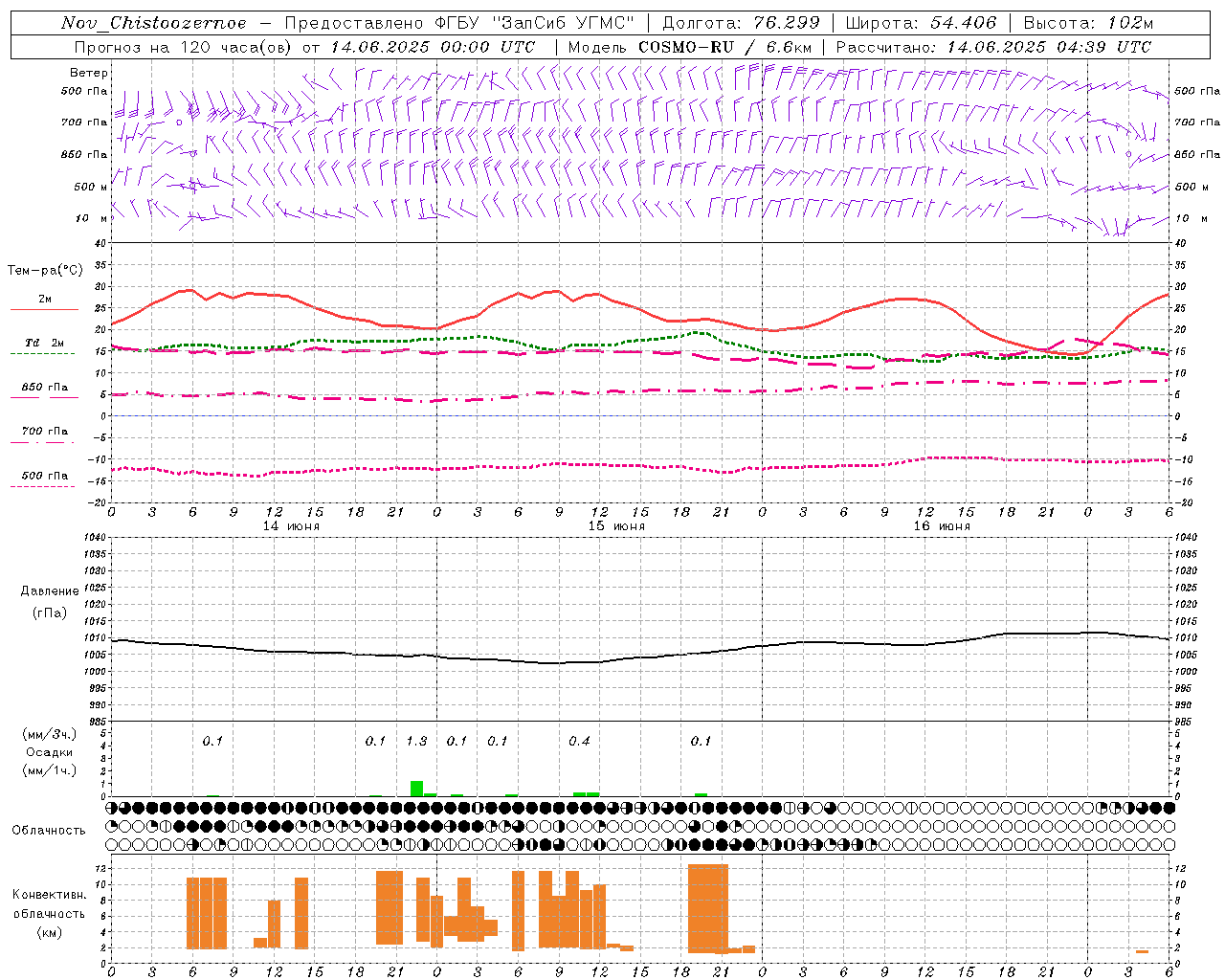
Task: Click the station name Nov_Chistoozernoe
Action: (x=153, y=23)
